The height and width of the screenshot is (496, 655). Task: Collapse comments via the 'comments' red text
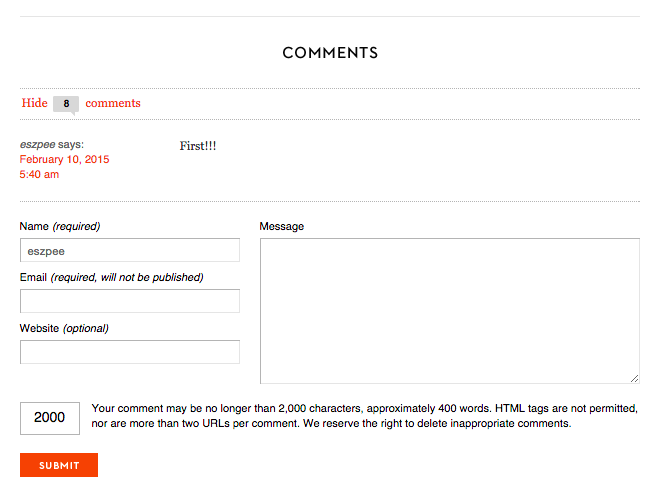(113, 103)
